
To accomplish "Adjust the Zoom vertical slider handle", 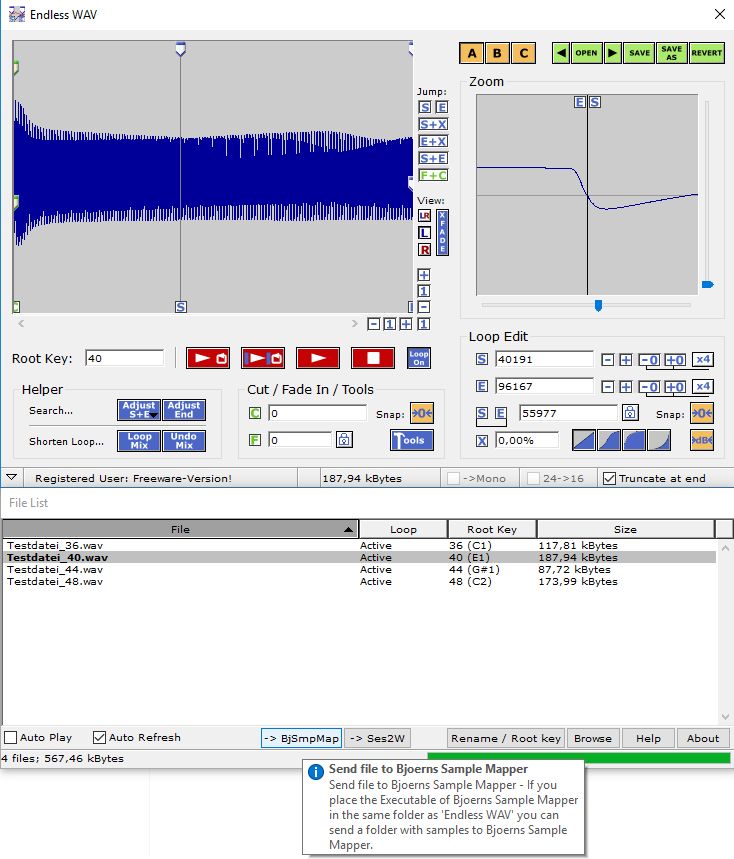I will coord(708,284).
